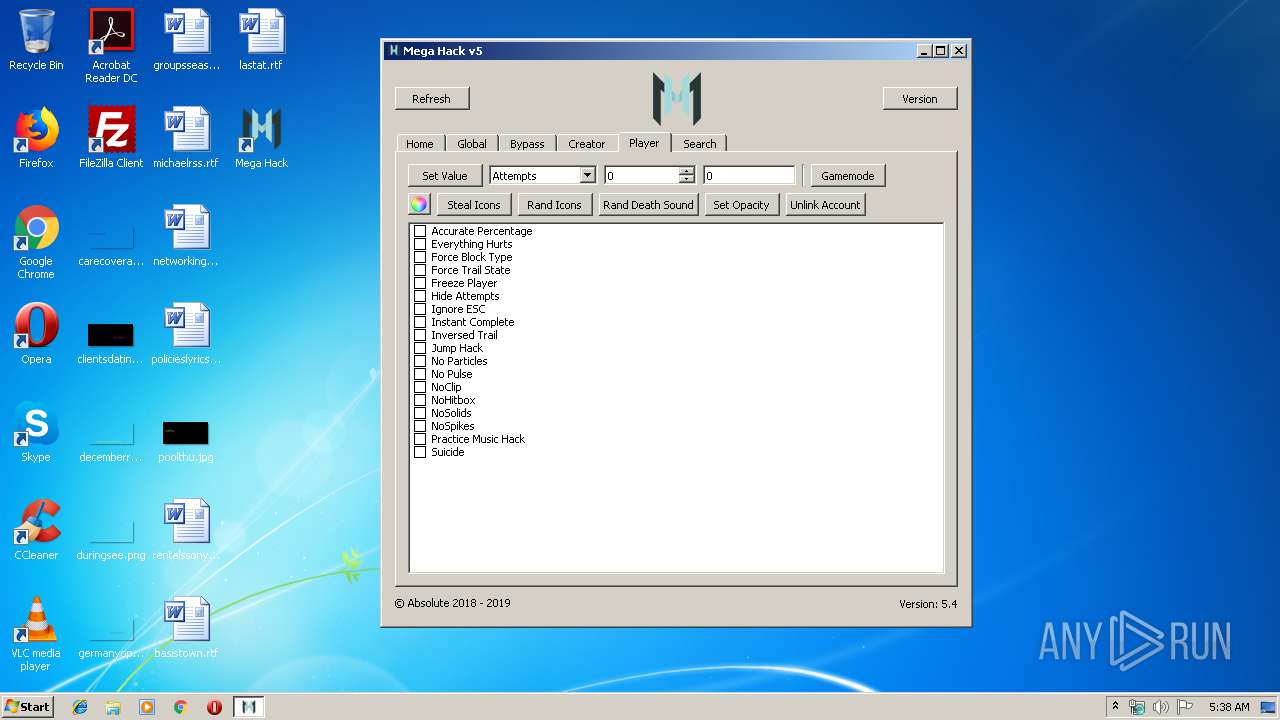Viewport: 1280px width, 720px height.
Task: Click the Gamemode button
Action: tap(848, 176)
